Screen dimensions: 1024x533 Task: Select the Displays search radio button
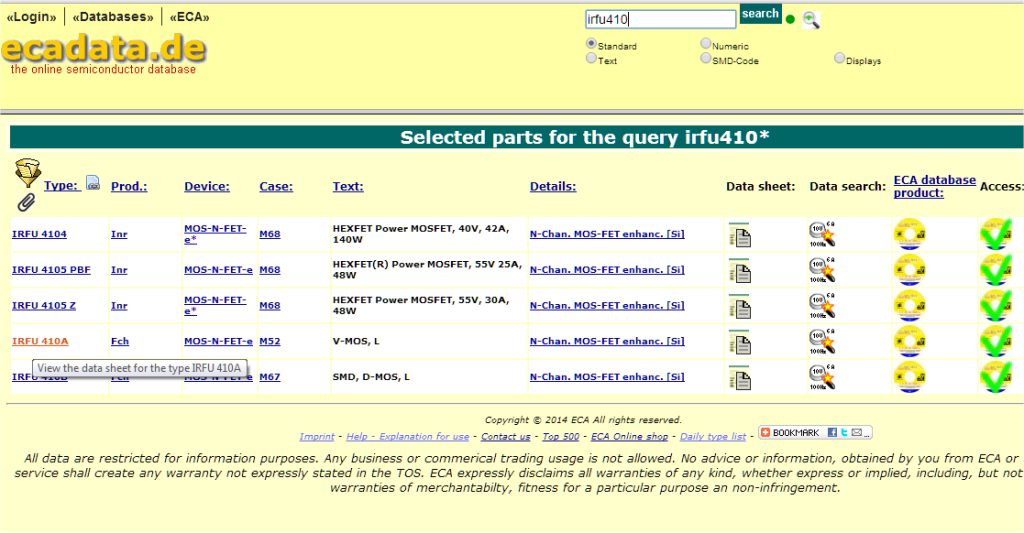click(839, 58)
